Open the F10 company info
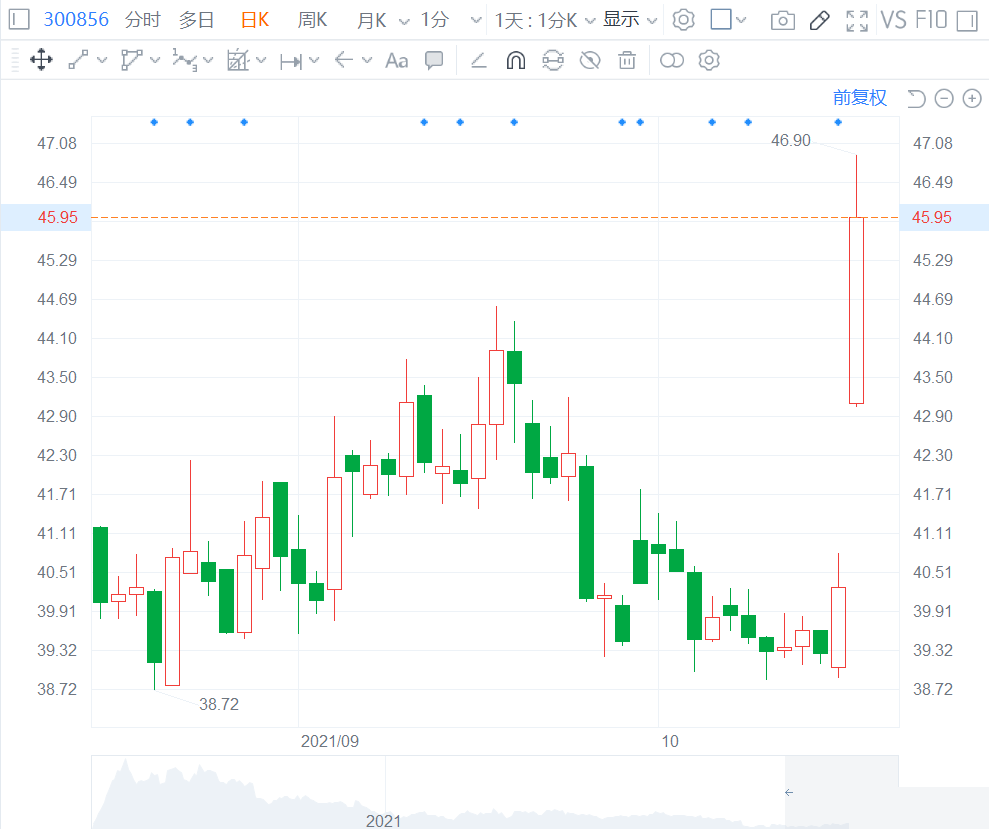The width and height of the screenshot is (989, 829). tap(931, 20)
